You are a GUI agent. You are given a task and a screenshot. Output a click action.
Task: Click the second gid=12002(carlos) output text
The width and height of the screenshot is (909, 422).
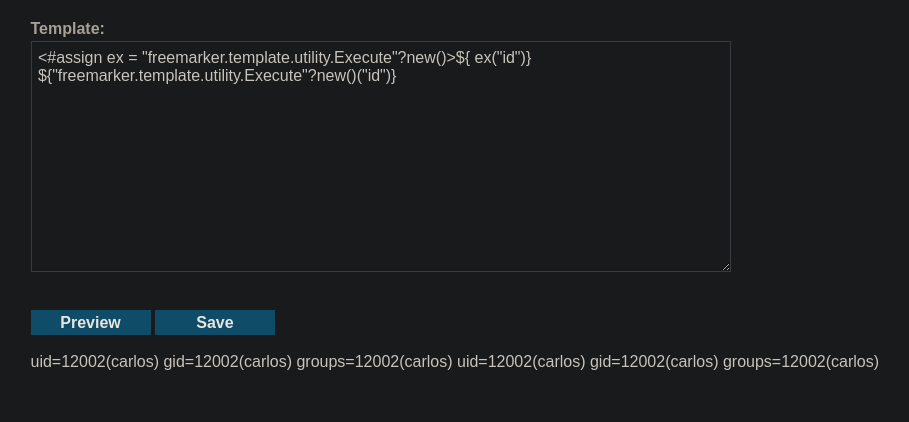coord(654,362)
